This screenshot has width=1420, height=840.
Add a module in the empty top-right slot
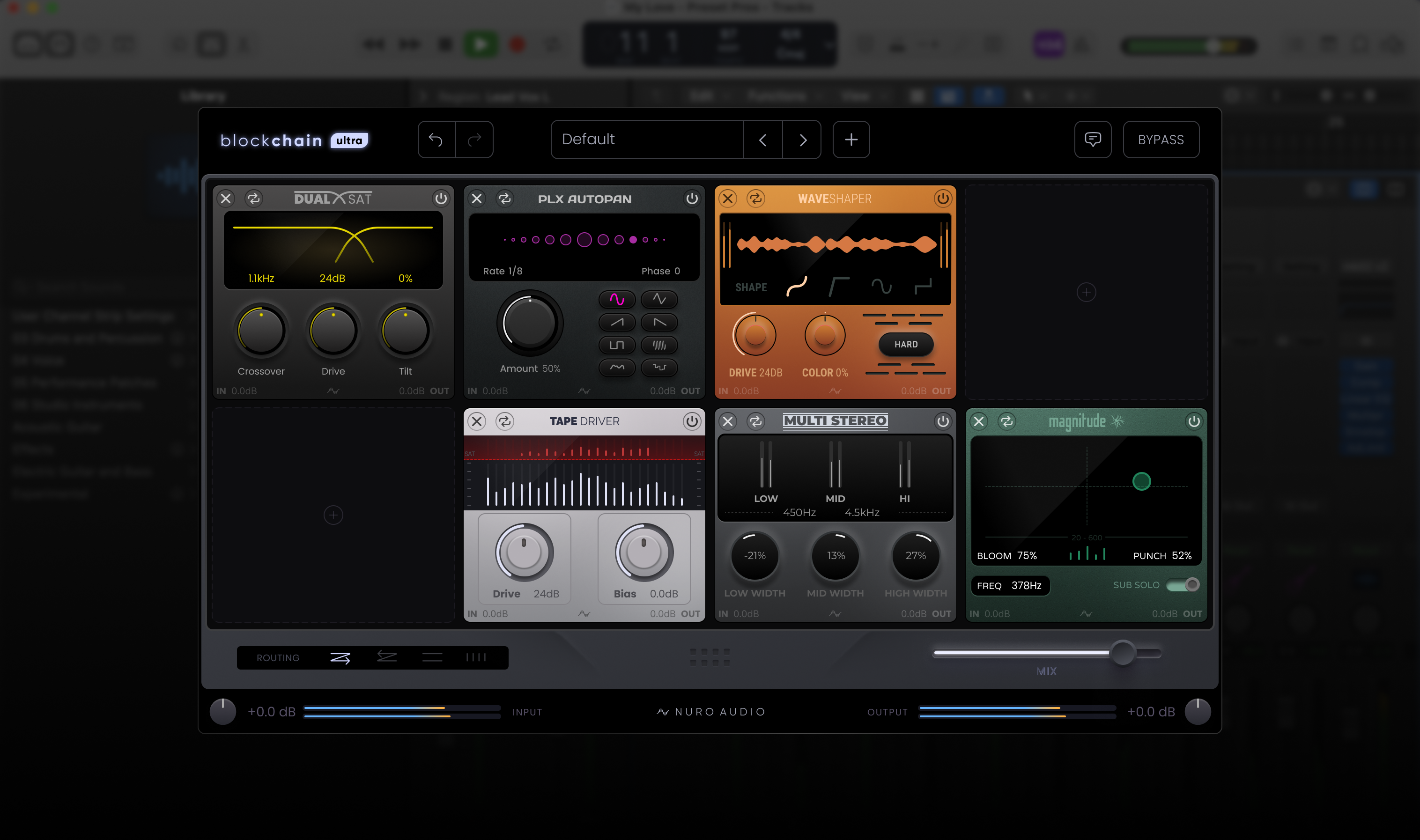click(1086, 292)
